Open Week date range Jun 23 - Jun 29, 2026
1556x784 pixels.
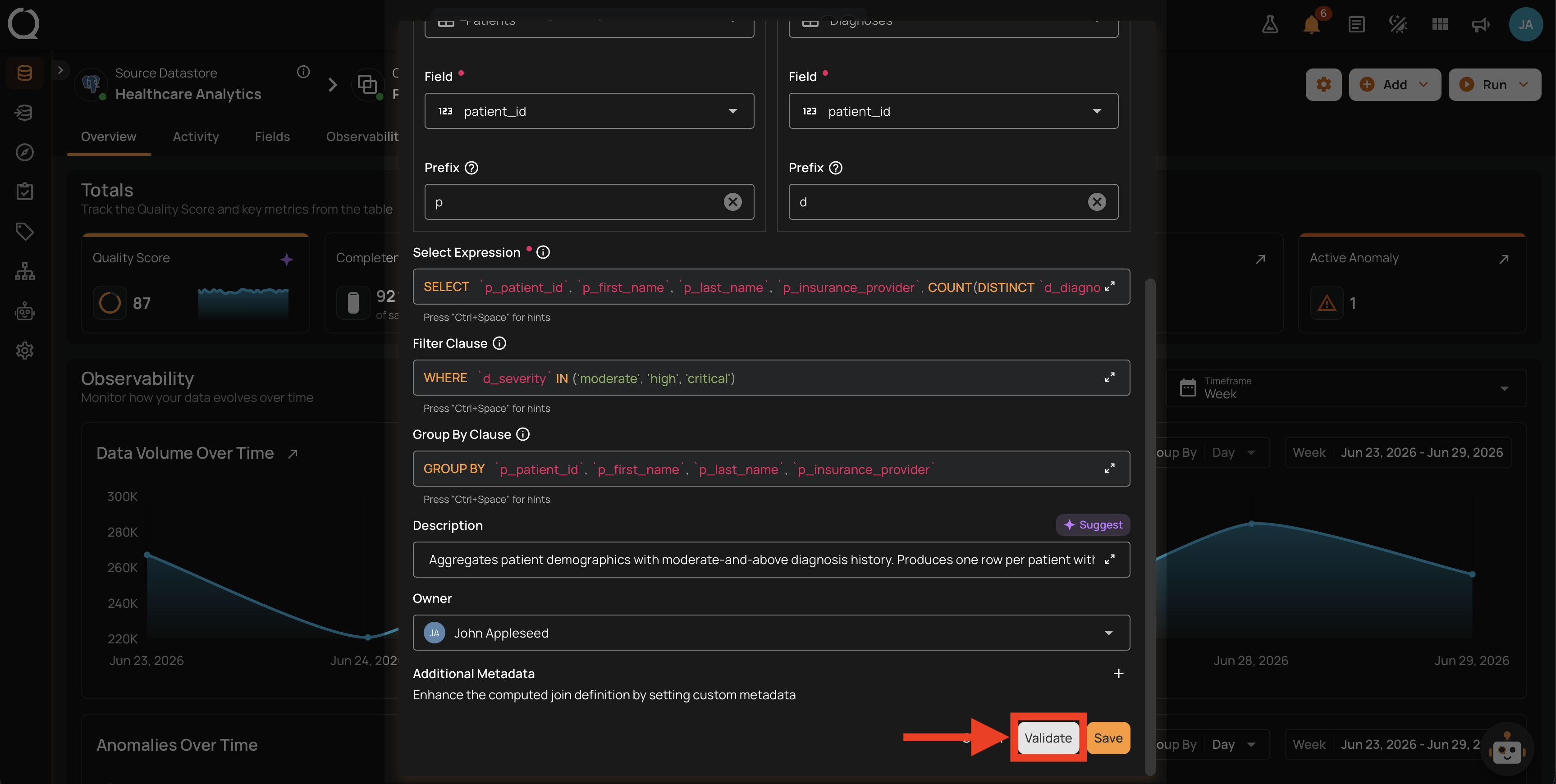click(1398, 452)
